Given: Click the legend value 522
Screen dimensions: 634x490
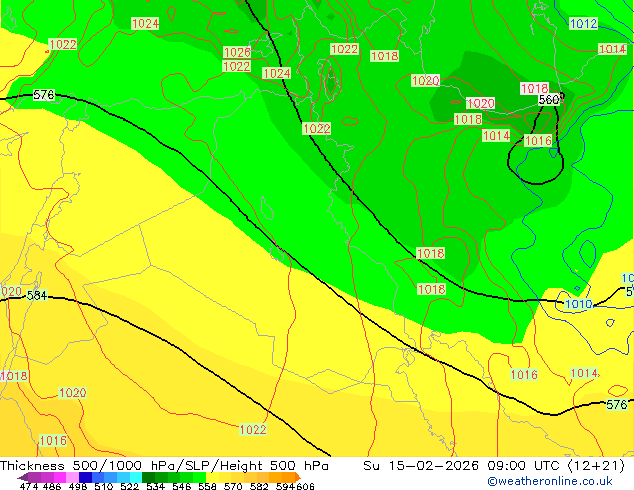Looking at the screenshot, I should pos(129,486).
